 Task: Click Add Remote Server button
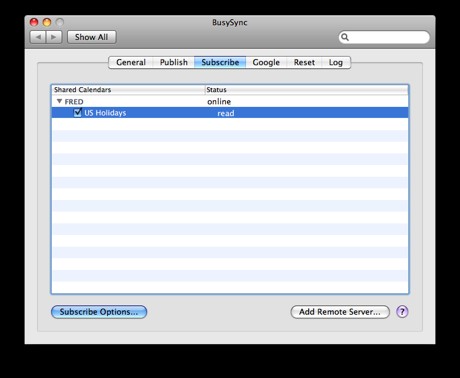(340, 312)
